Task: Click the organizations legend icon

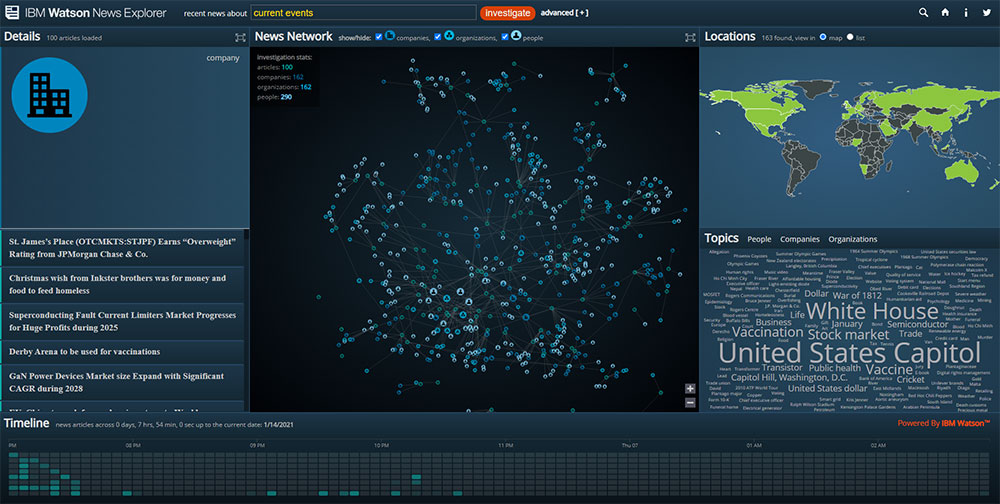Action: click(x=449, y=36)
